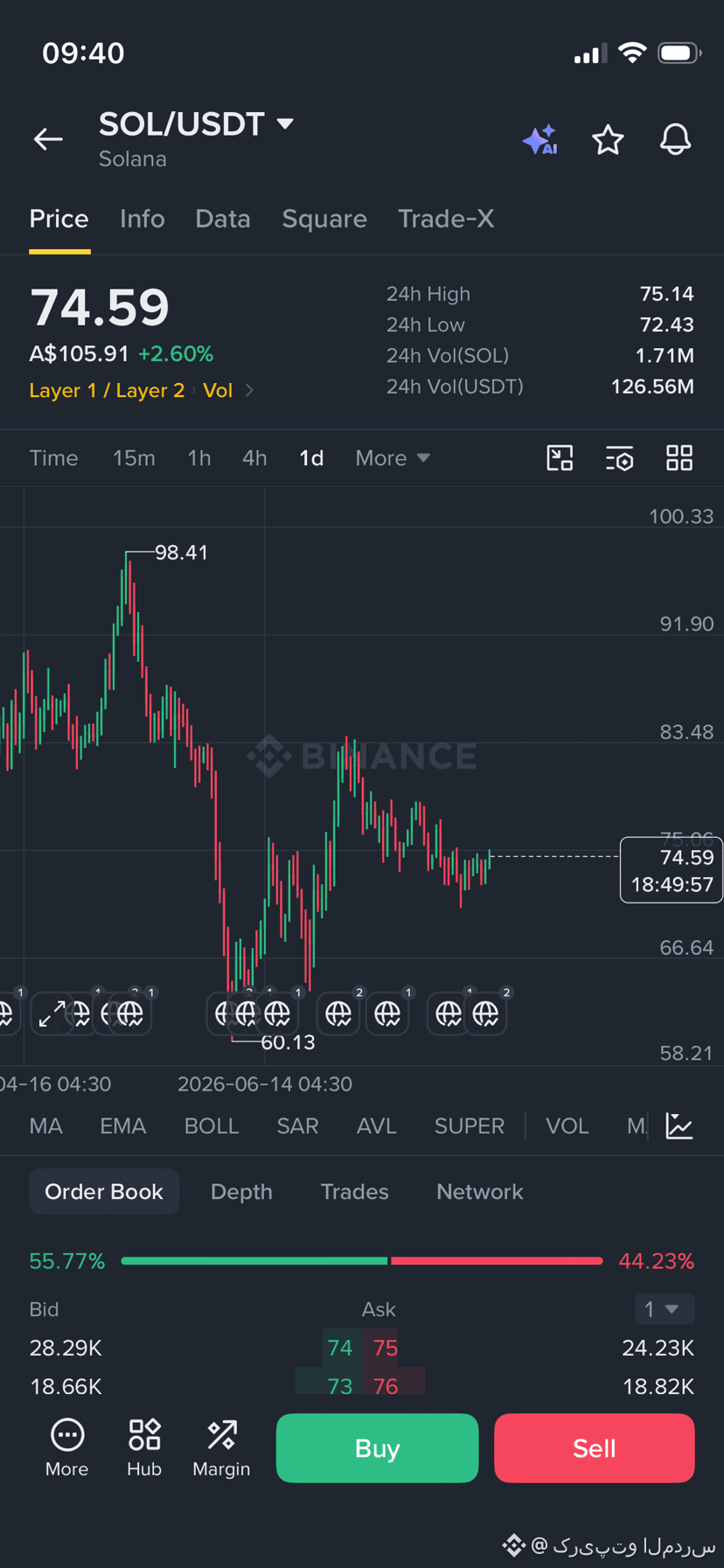Toggle the SUPER indicator
This screenshot has height=1568, width=724.
click(x=470, y=1125)
